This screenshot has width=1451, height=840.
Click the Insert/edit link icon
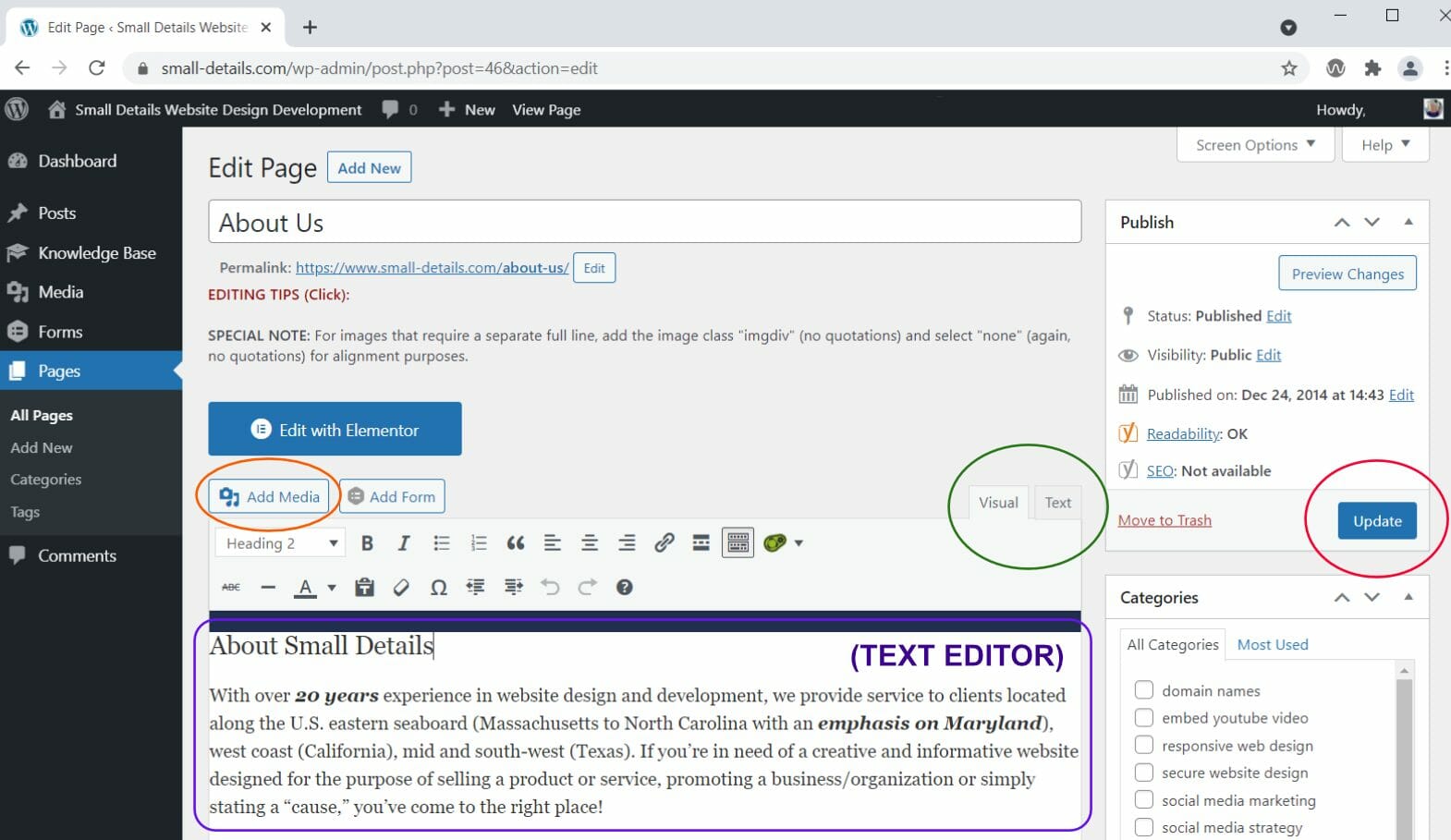click(x=664, y=543)
